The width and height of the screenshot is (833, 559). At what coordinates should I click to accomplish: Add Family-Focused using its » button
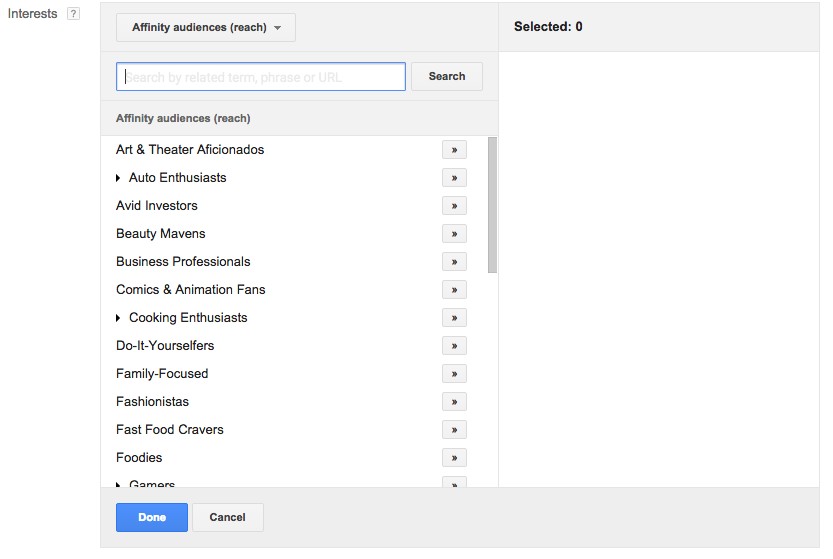point(454,374)
